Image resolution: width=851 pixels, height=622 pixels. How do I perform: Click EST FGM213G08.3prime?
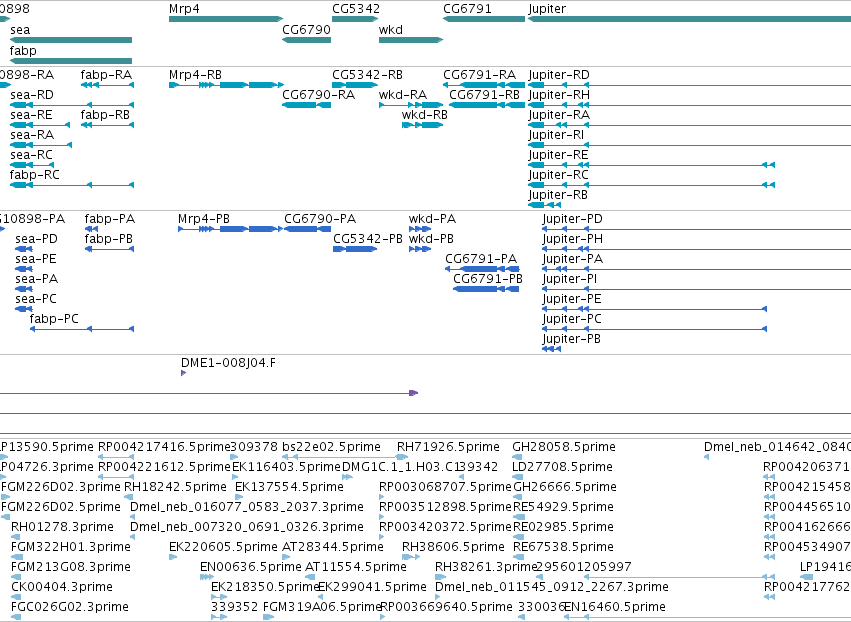[x=71, y=567]
